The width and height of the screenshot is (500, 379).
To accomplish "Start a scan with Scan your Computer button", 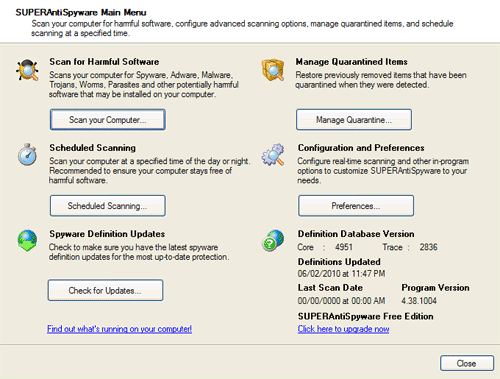I will (108, 120).
